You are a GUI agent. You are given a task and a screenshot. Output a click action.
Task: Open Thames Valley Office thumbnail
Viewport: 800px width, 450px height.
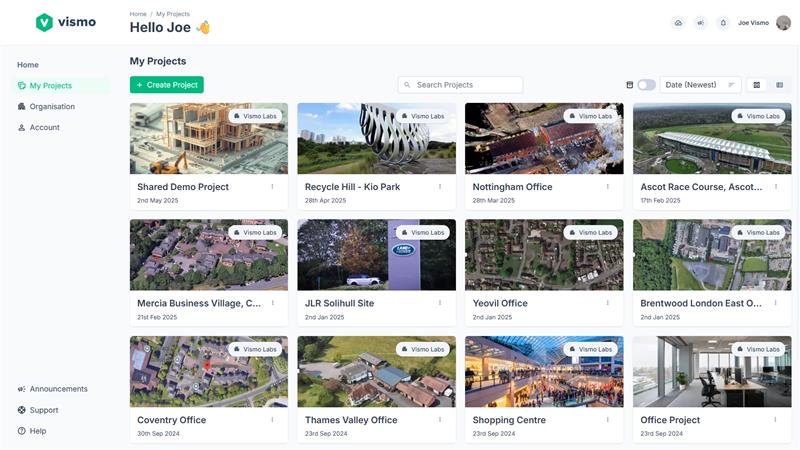click(x=377, y=371)
